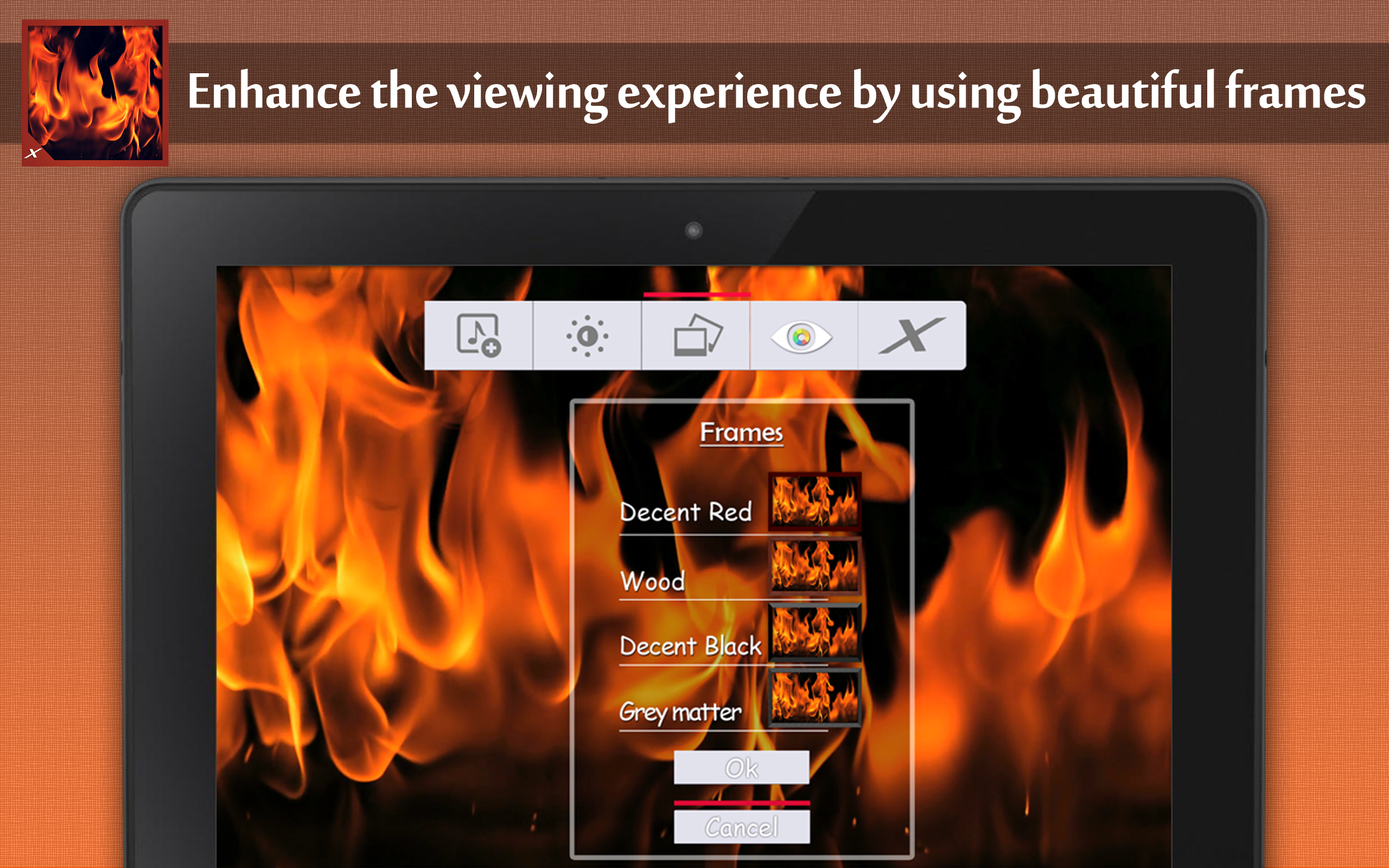Choose the Decent Black frame
The image size is (1389, 868).
pyautogui.click(x=691, y=647)
